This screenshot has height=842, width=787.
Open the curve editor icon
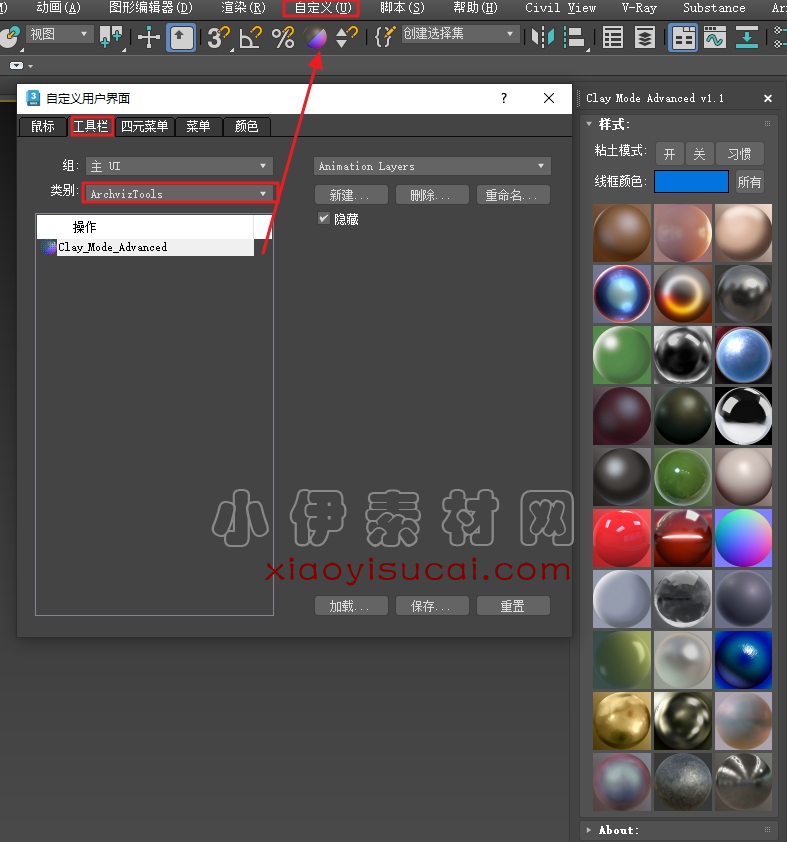714,38
